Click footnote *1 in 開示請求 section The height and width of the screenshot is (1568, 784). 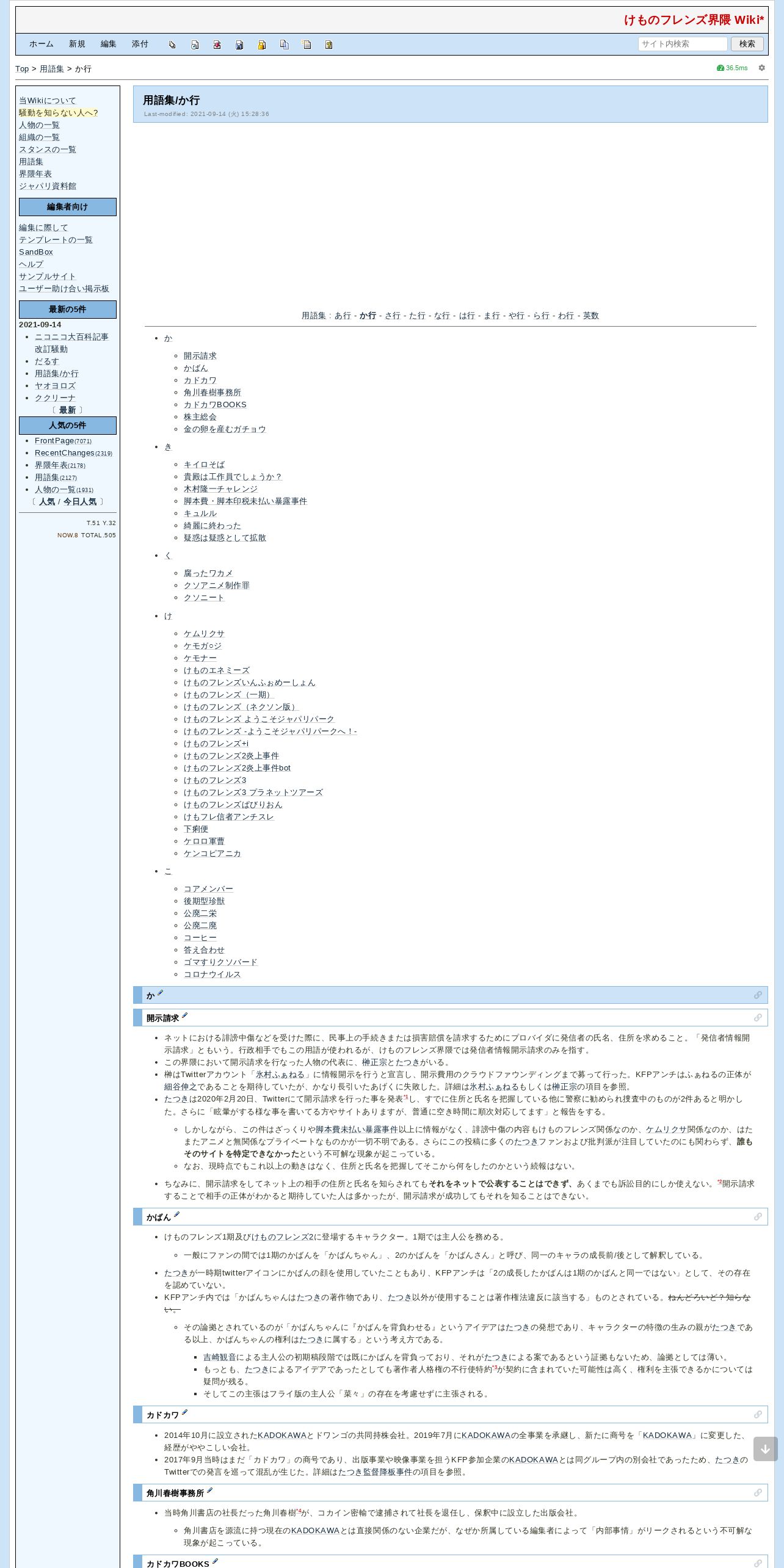(x=406, y=1097)
